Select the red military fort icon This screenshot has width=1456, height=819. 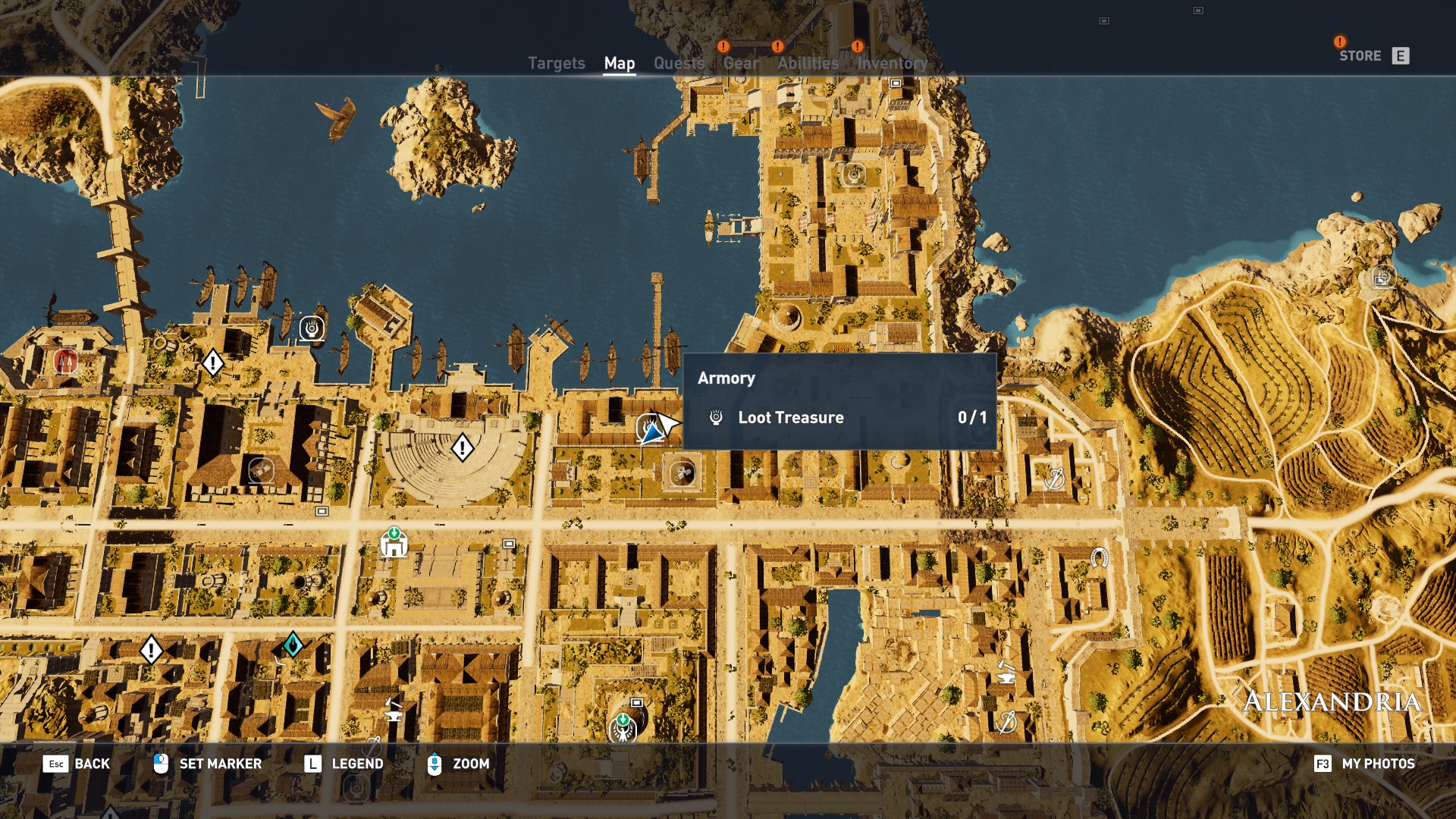[x=65, y=361]
